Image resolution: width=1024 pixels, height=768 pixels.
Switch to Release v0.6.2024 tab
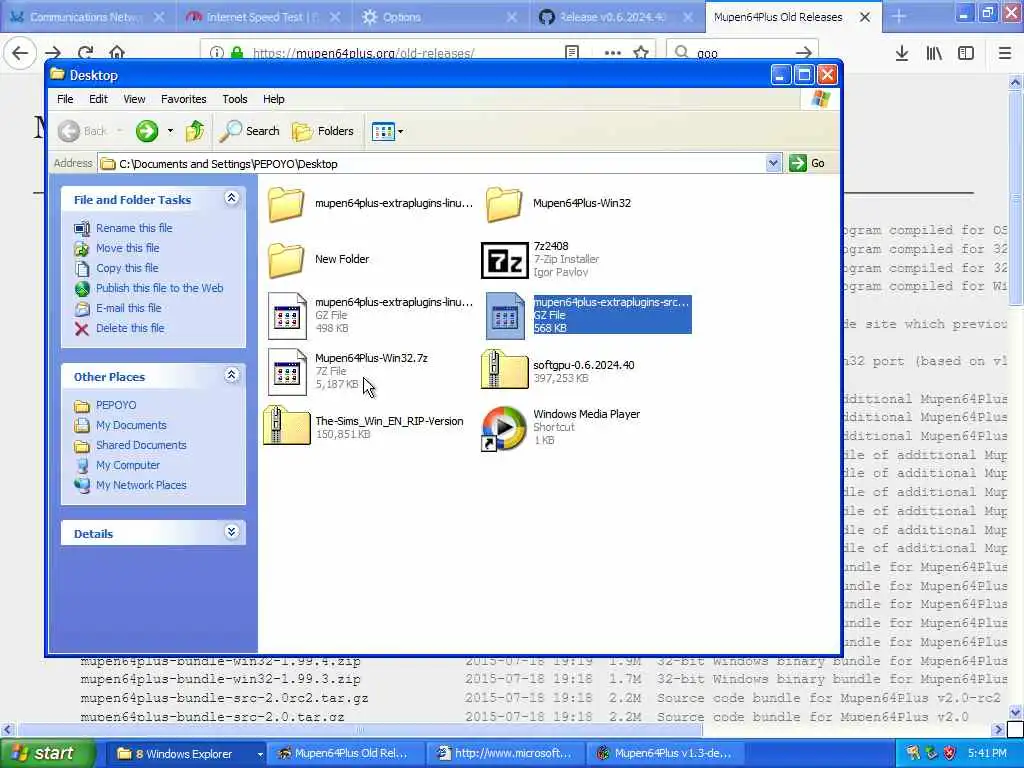click(x=617, y=17)
